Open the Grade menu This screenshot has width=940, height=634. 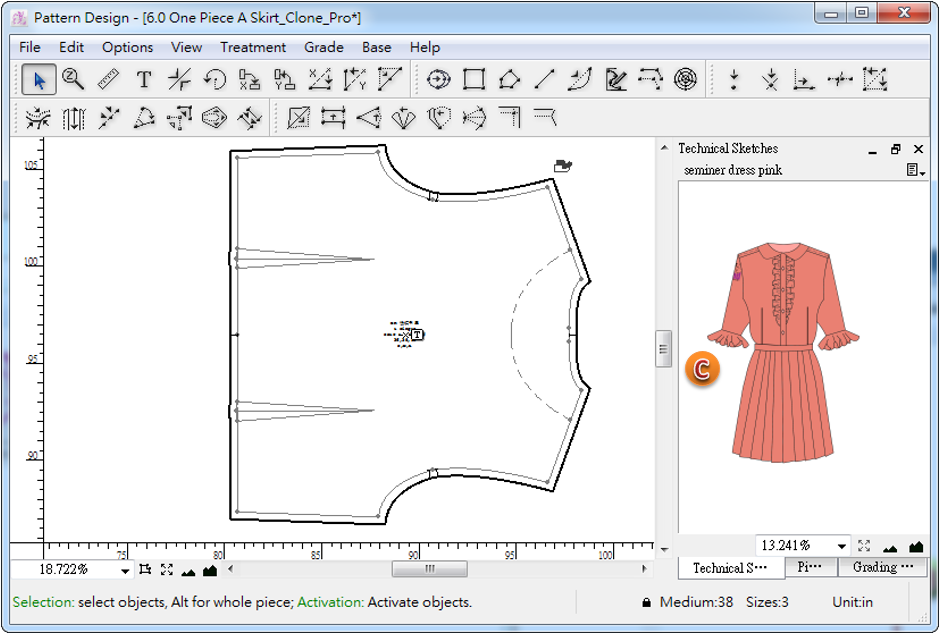324,47
